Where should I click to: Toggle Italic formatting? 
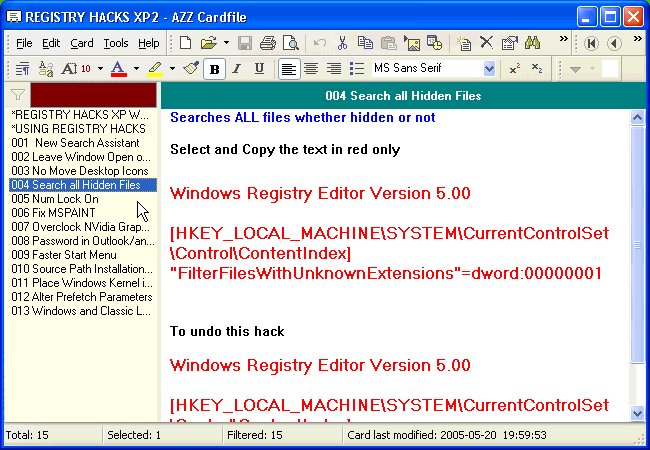(x=237, y=68)
